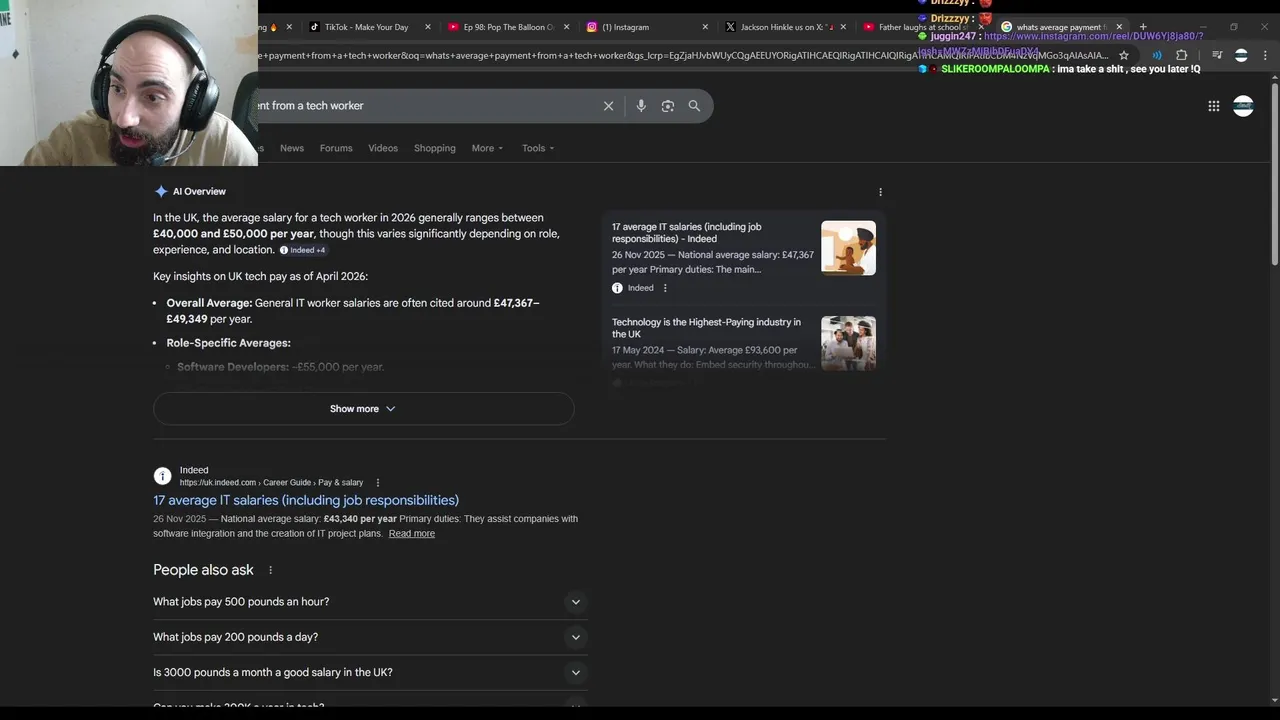Submit search with the magnifying glass icon
This screenshot has height=720, width=1280.
pos(694,106)
